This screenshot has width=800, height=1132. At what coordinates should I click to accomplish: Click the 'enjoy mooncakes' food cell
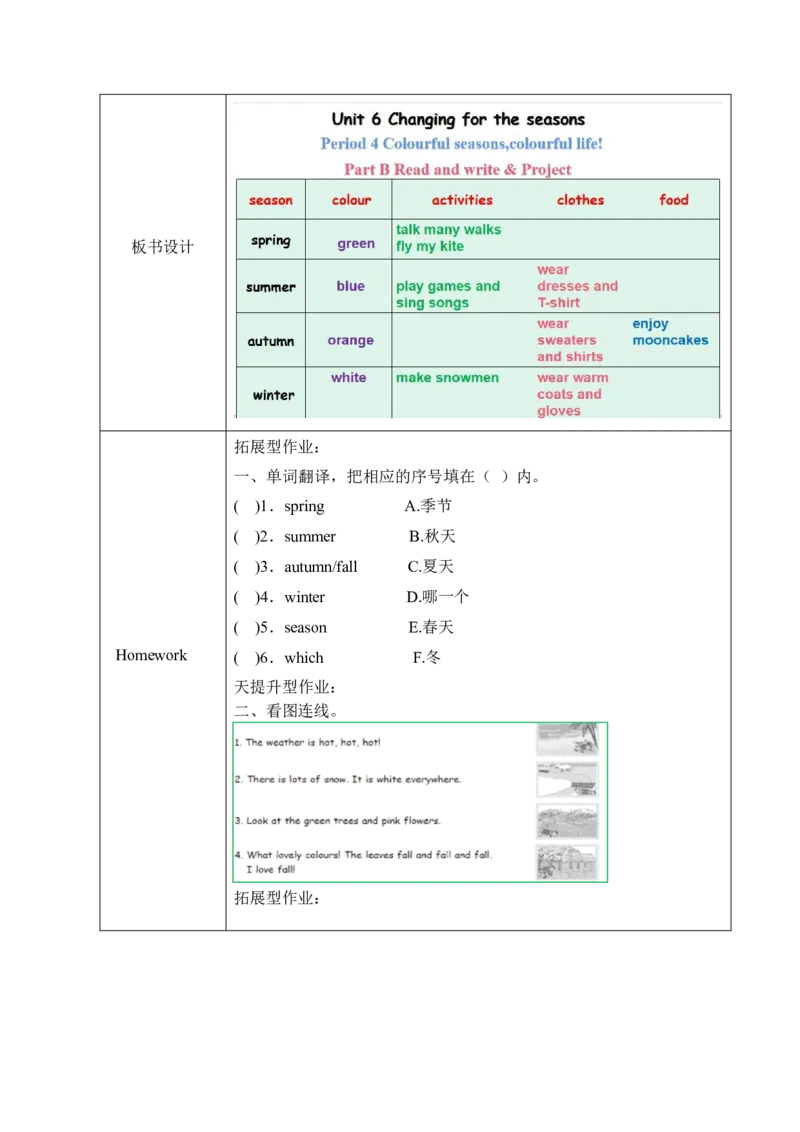669,332
